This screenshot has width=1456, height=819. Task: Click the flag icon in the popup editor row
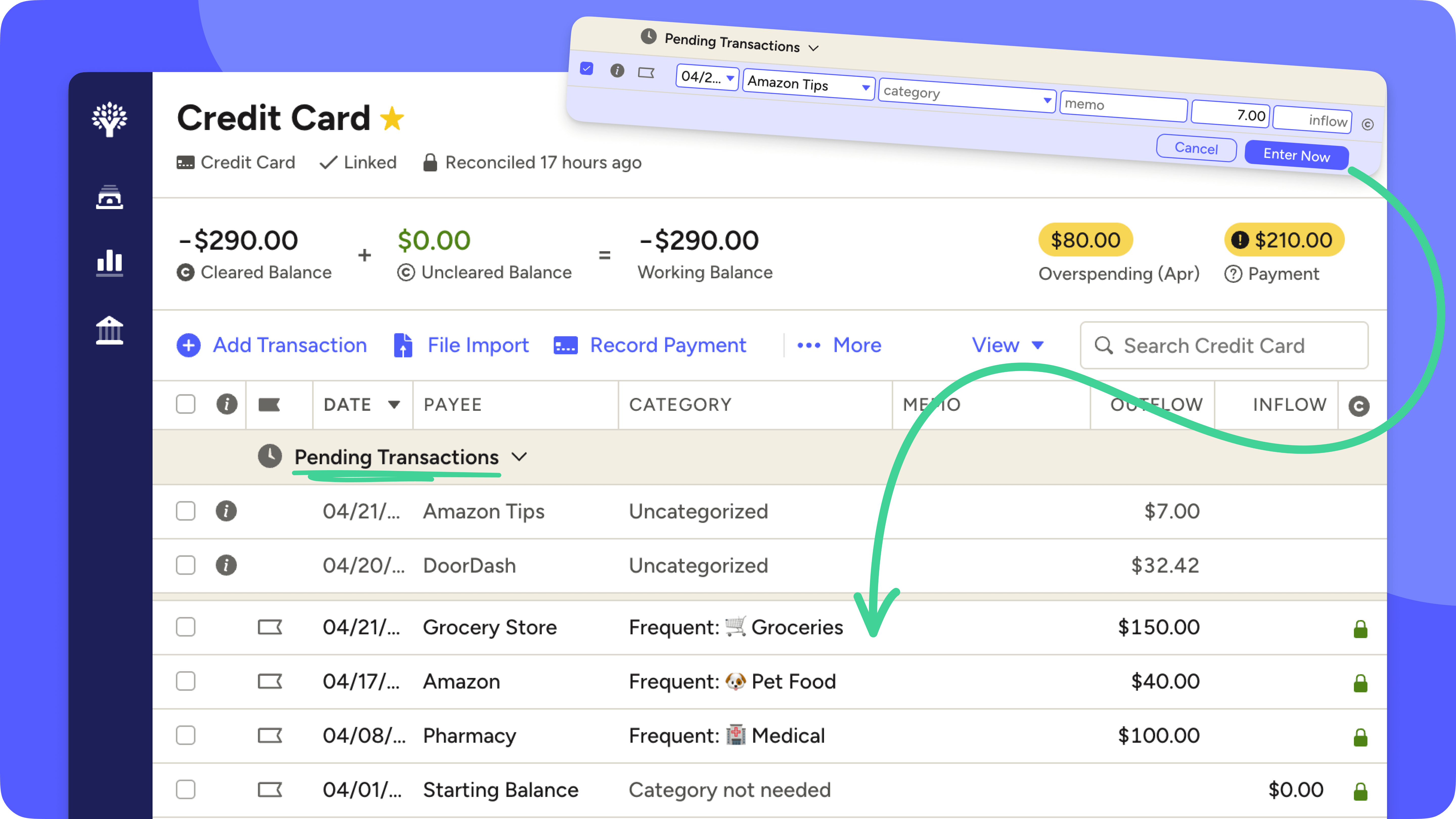point(646,73)
